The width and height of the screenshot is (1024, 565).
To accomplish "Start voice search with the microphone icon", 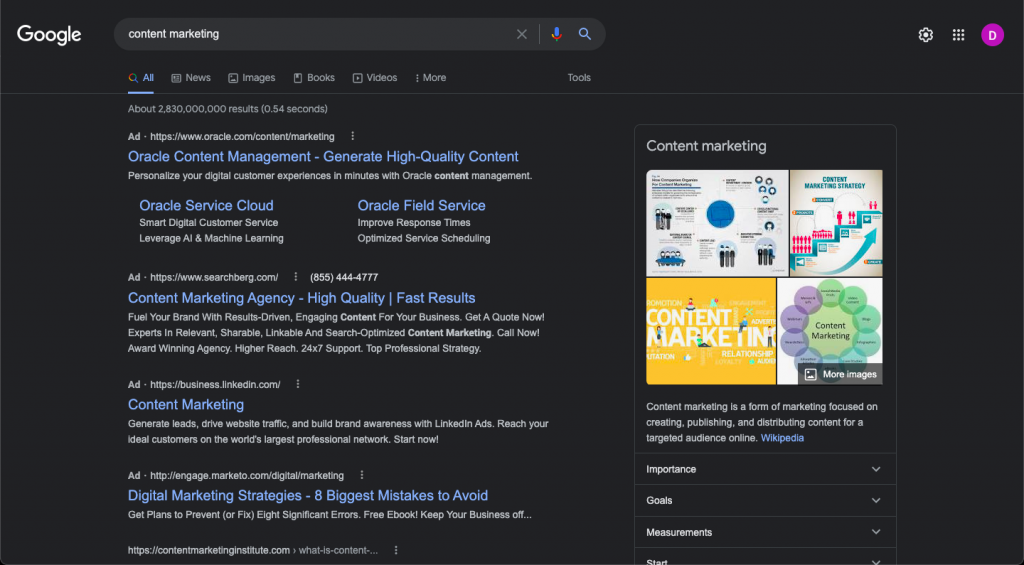I will pos(556,34).
